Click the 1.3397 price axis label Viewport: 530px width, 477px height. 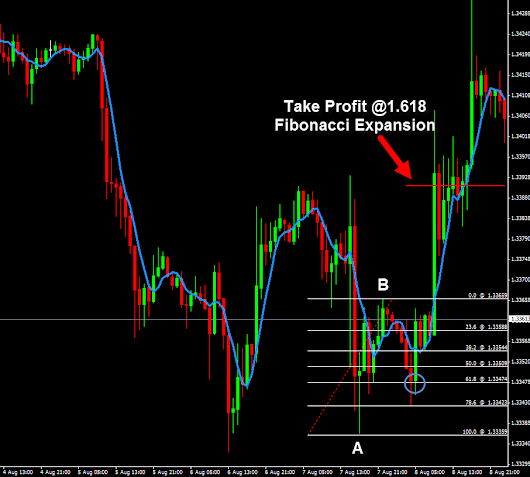click(x=520, y=157)
